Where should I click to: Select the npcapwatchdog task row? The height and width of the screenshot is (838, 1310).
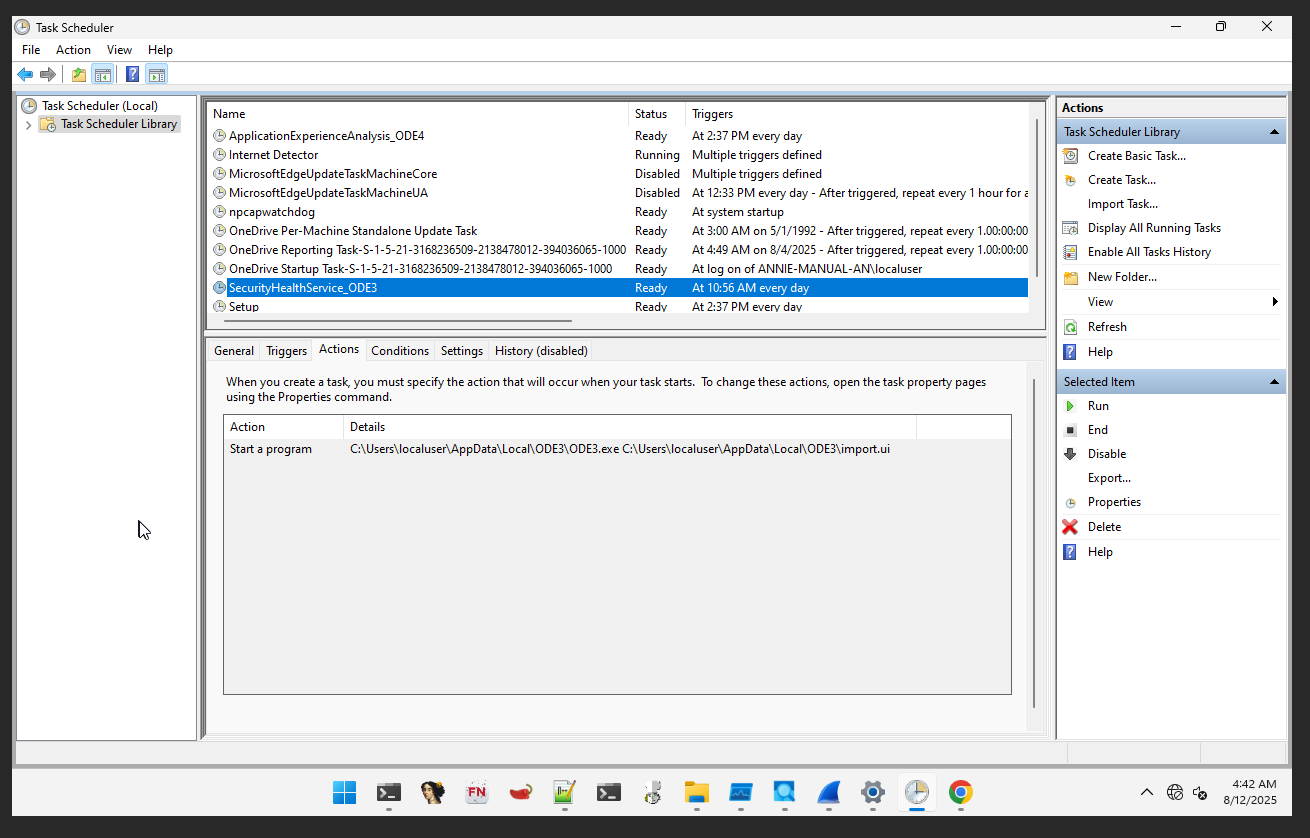[272, 212]
